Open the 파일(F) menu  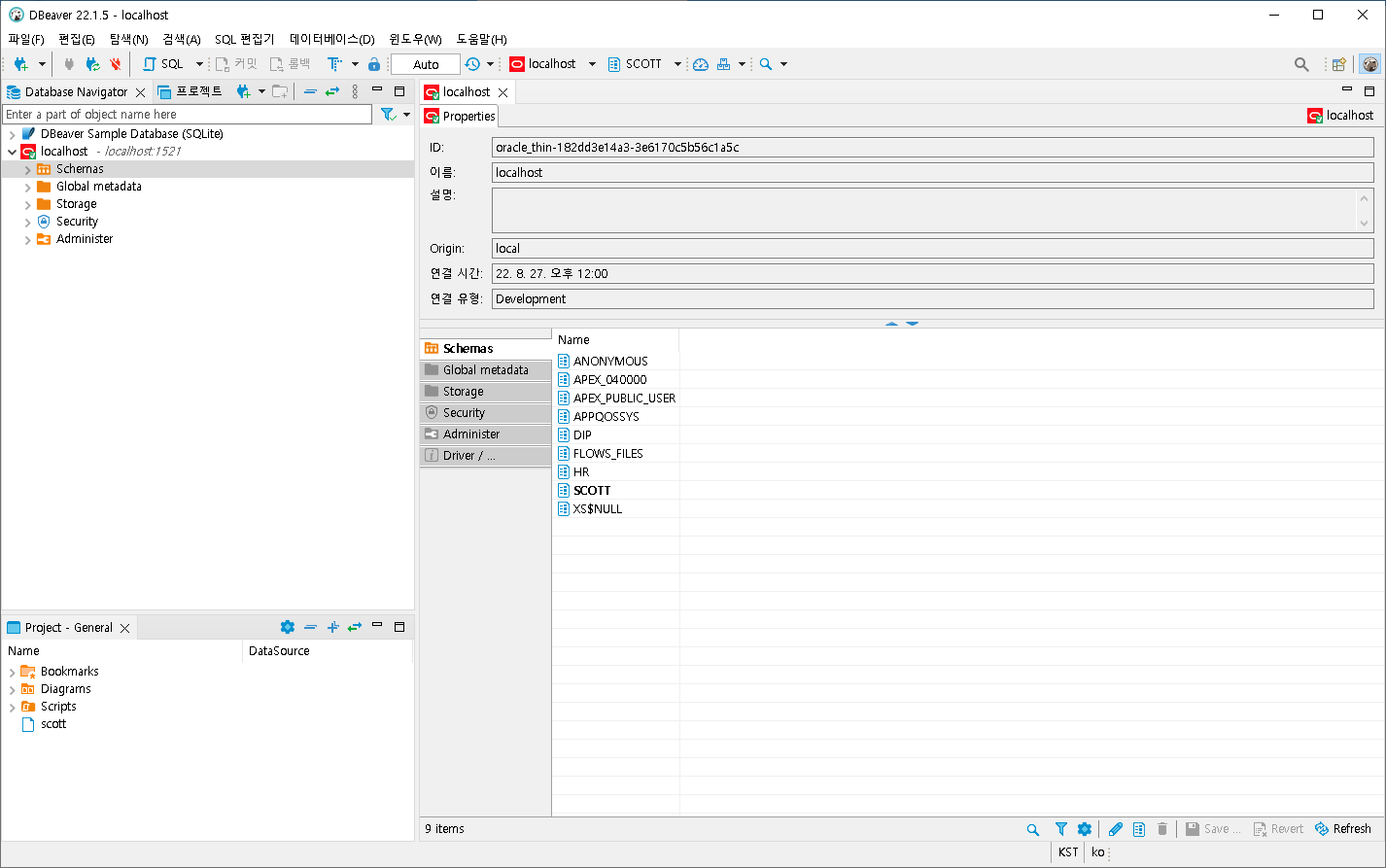pos(26,39)
